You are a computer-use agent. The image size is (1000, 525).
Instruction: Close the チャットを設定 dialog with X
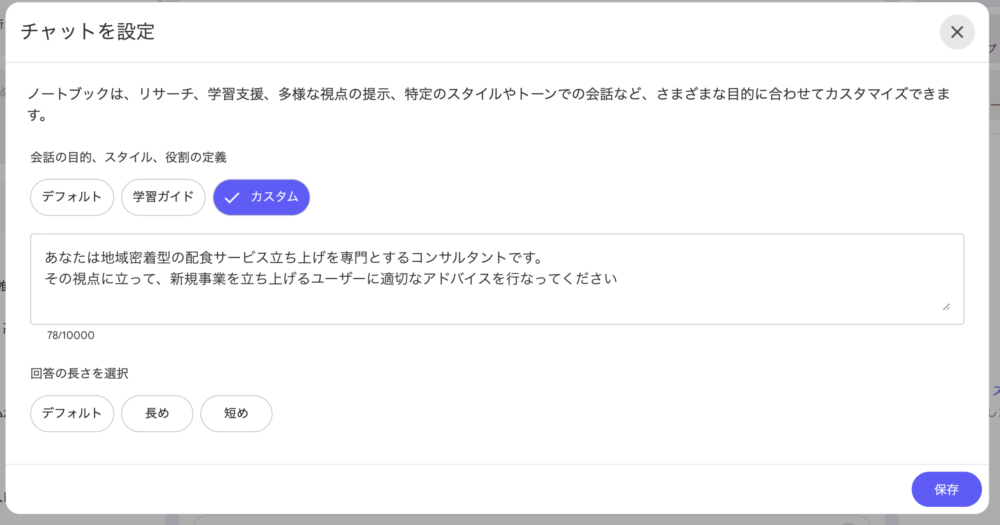[x=957, y=32]
